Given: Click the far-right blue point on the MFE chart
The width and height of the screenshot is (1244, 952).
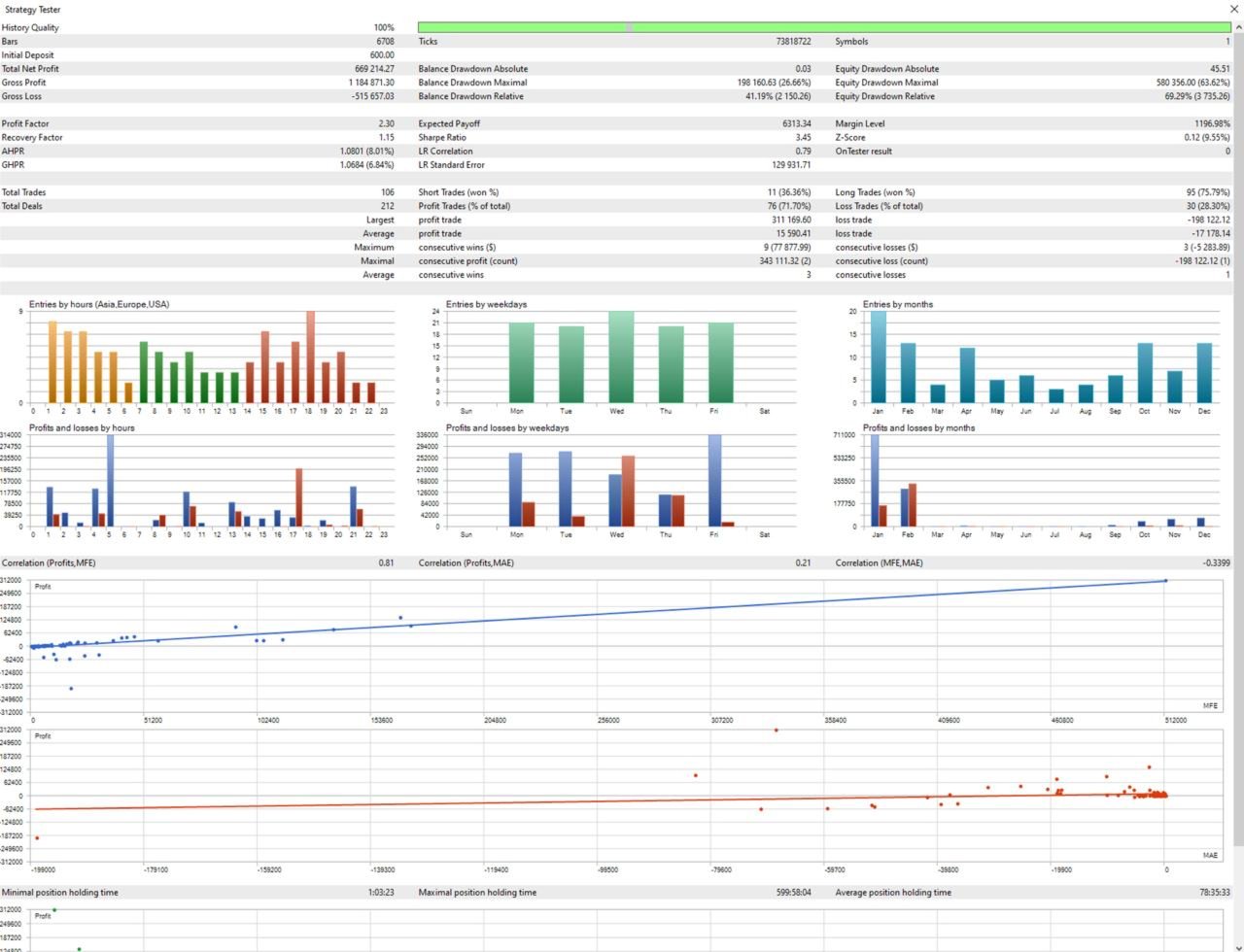Looking at the screenshot, I should 1165,581.
